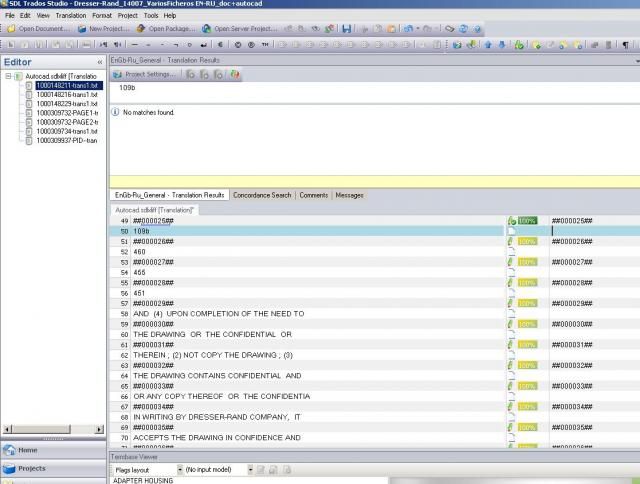Screen dimensions: 640x484
Task: Click the Home view icon in navigation
Action: (9, 450)
